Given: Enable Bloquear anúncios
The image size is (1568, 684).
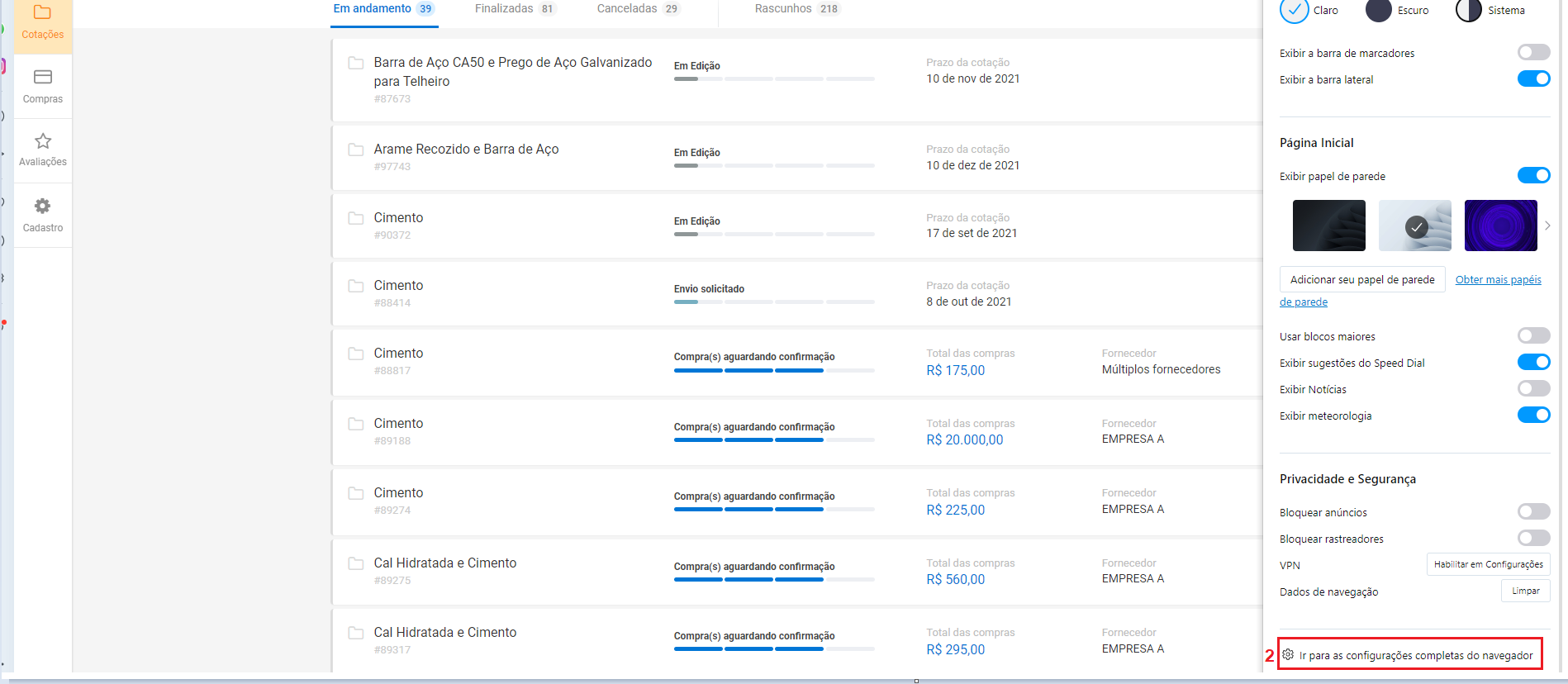Looking at the screenshot, I should coord(1533,512).
